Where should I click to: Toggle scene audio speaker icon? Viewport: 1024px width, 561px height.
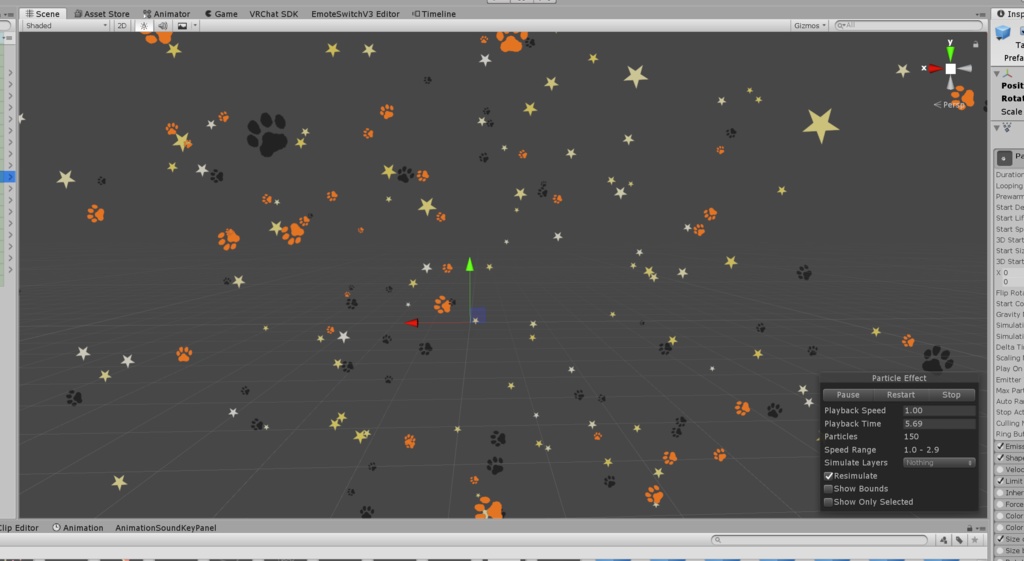point(163,25)
